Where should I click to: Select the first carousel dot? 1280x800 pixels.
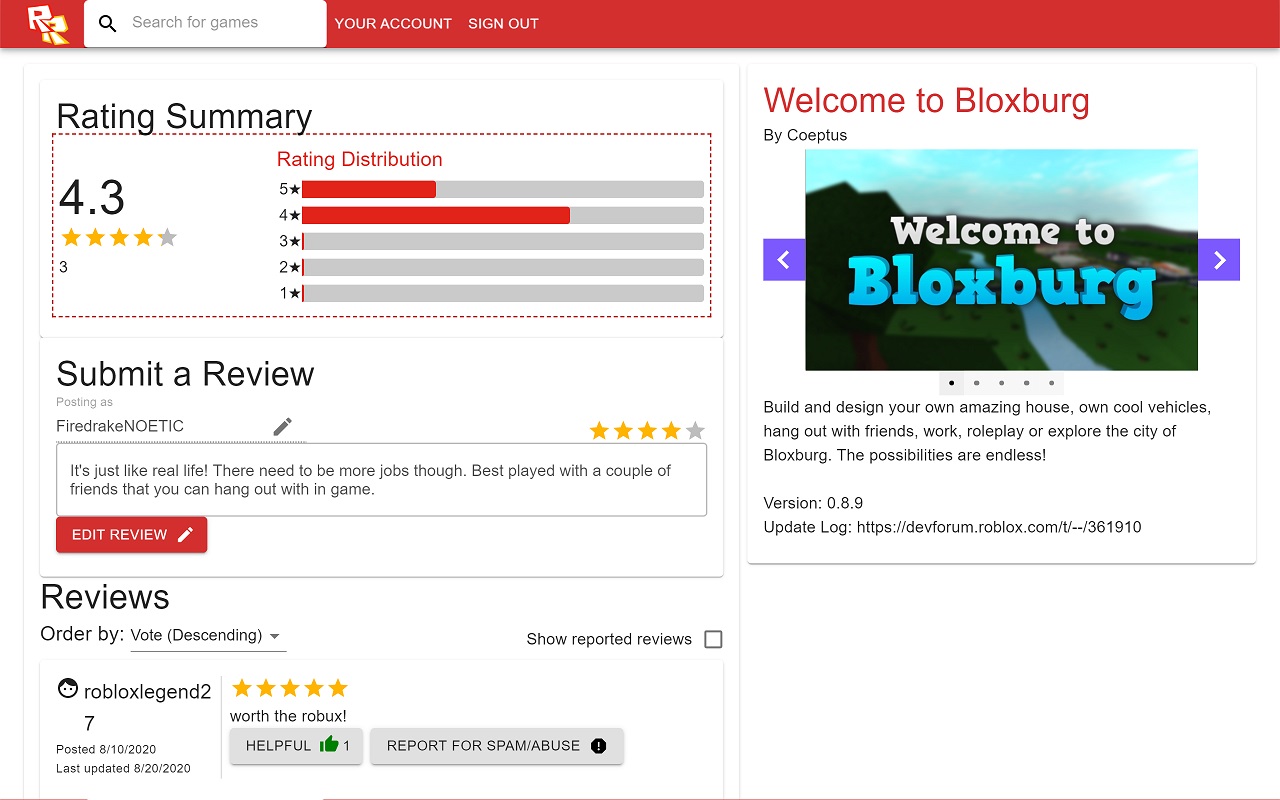pyautogui.click(x=951, y=383)
